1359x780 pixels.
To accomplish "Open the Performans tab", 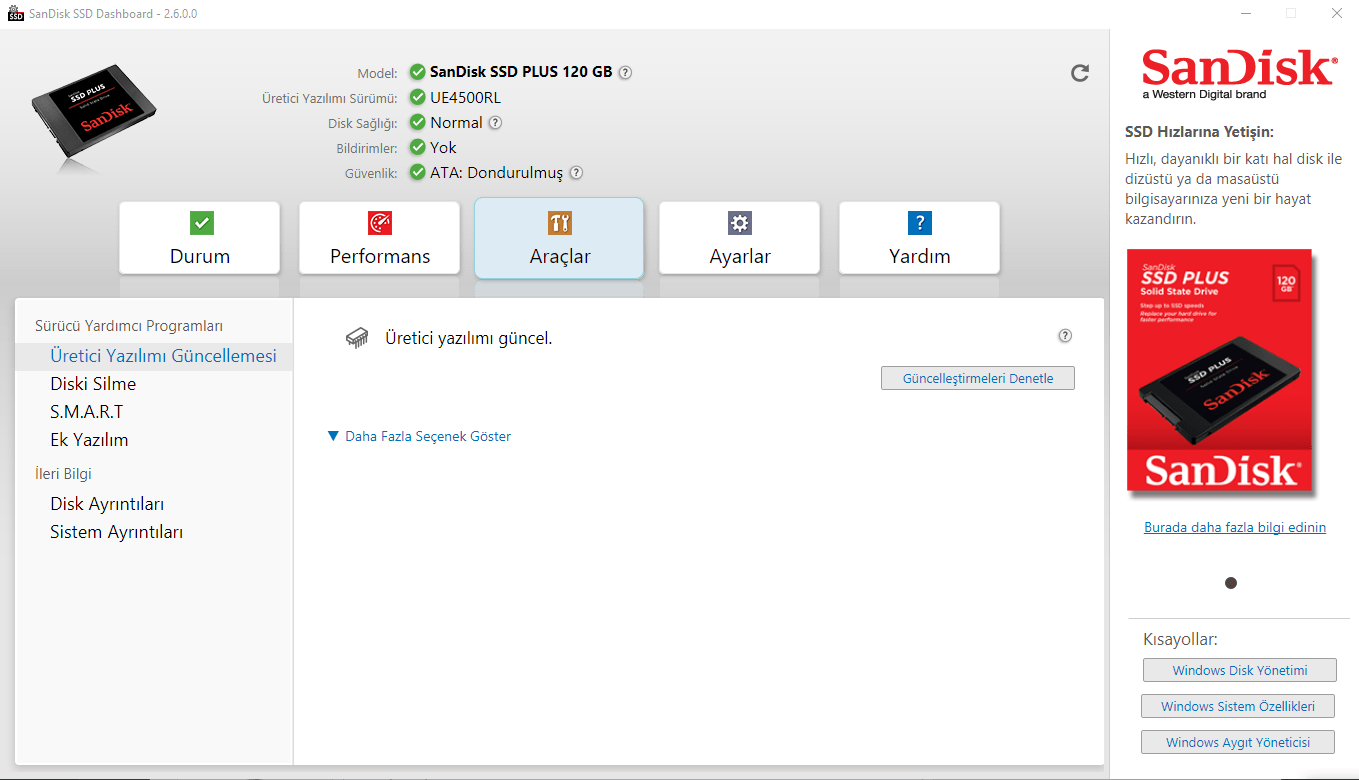I will (380, 238).
